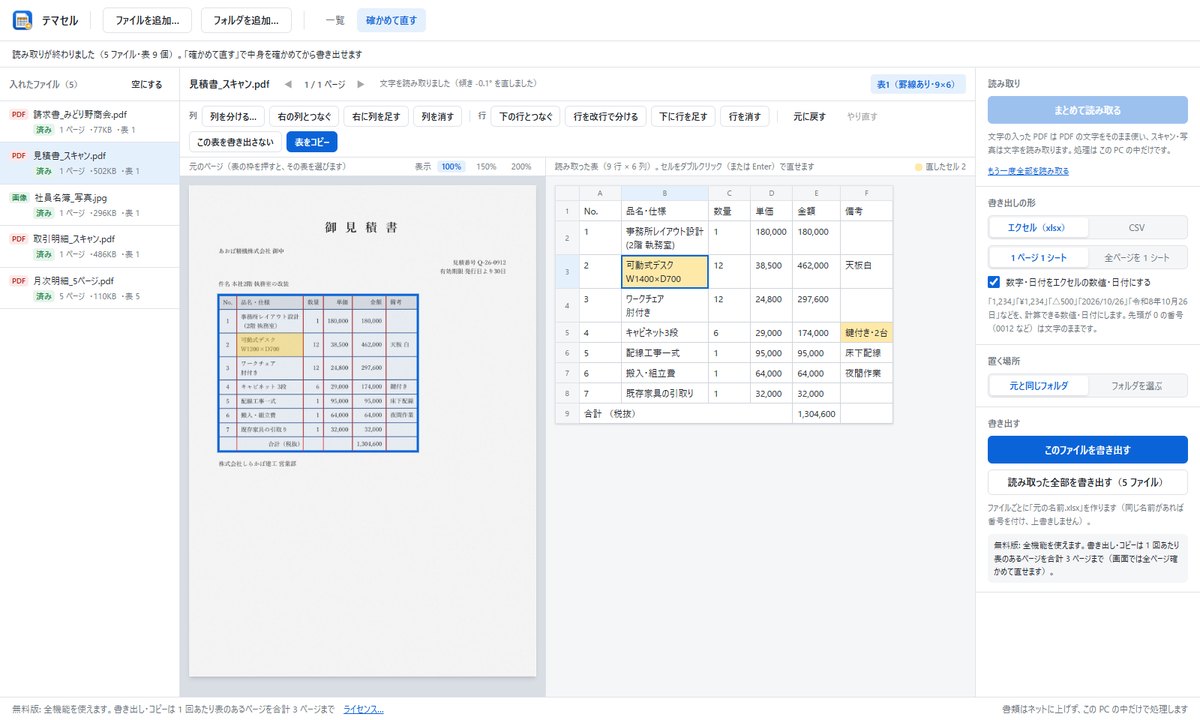Choose エクセル（xlsx） export format

tap(1038, 227)
